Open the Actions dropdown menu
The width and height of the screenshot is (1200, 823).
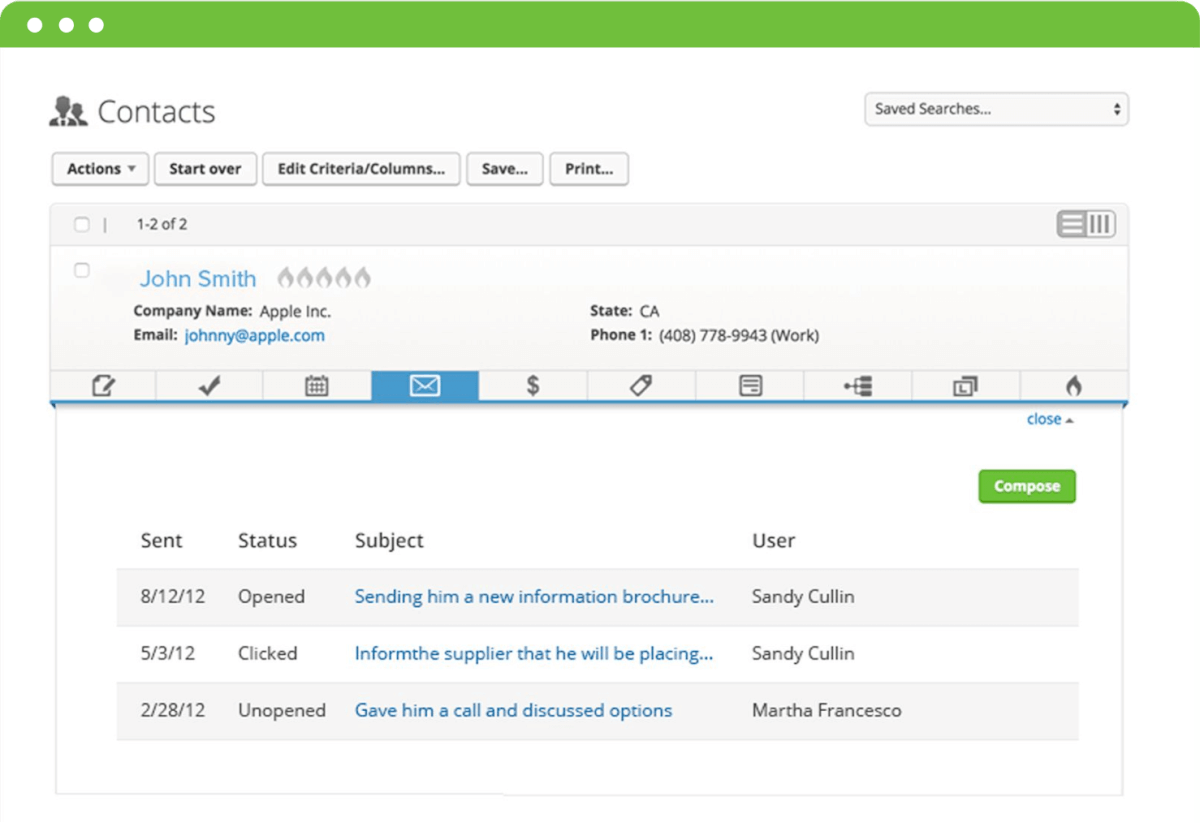[x=99, y=169]
